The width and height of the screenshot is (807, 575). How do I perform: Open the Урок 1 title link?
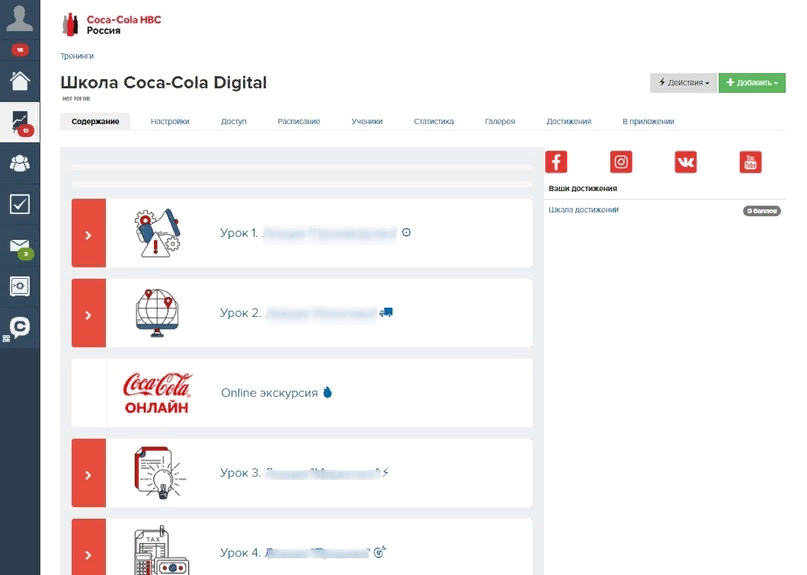coord(308,233)
